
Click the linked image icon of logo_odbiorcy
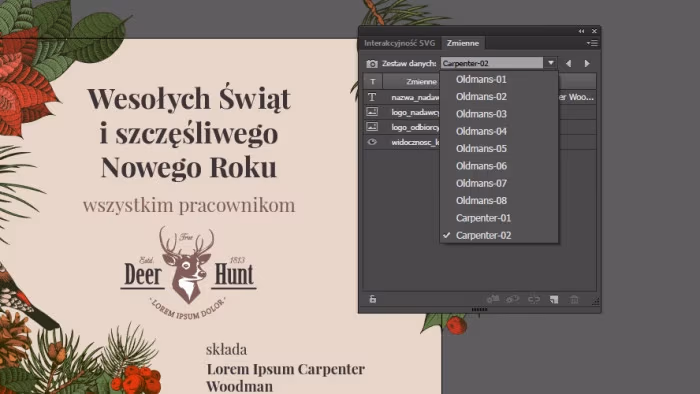coord(372,127)
